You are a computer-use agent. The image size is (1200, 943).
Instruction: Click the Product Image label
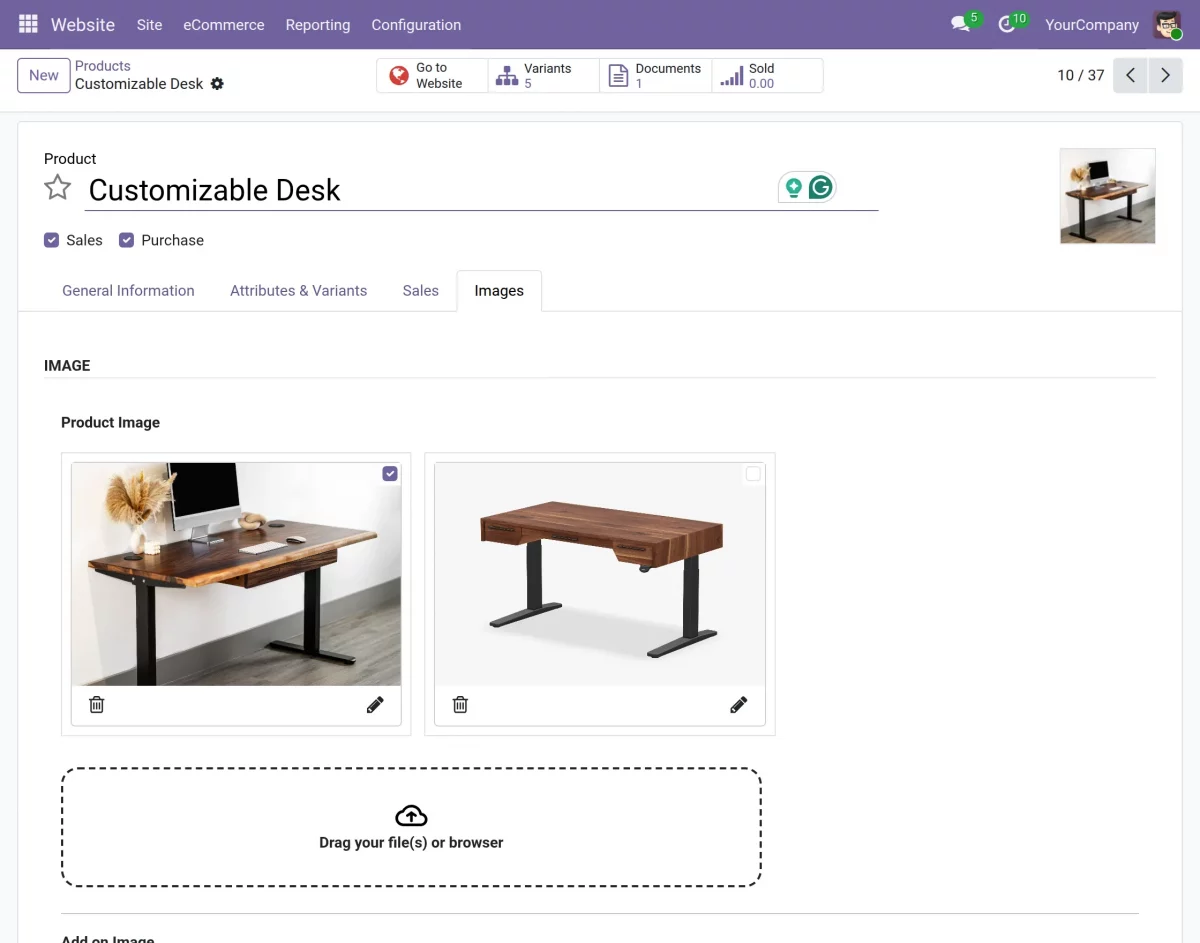110,423
